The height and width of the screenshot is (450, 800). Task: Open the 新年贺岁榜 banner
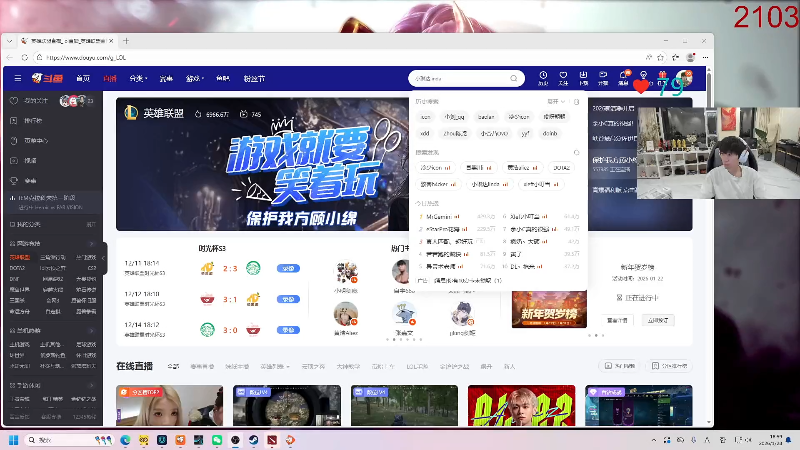pyautogui.click(x=549, y=310)
